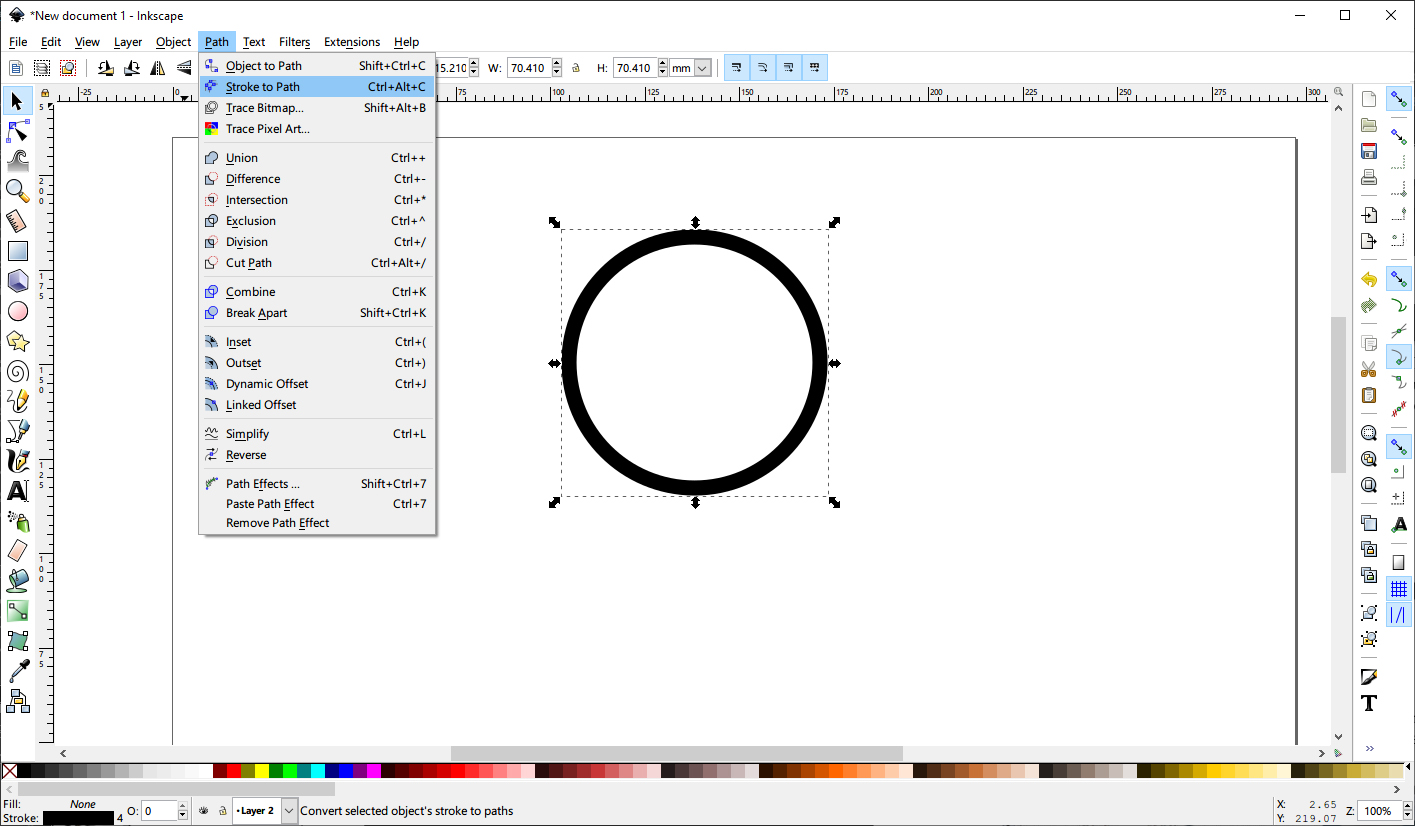Viewport: 1415px width, 826px height.
Task: Select the Pencil freehand tool
Action: tap(17, 401)
